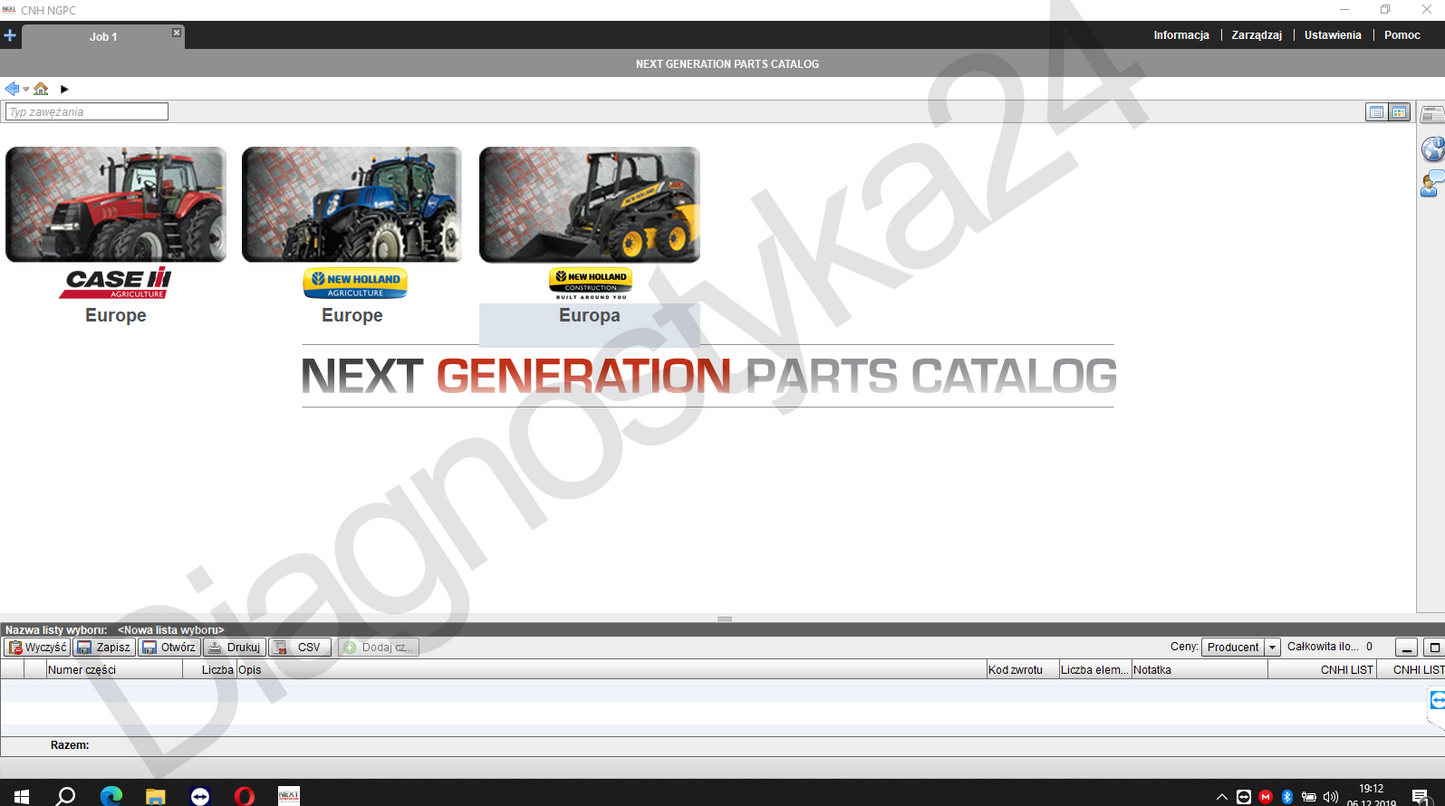The height and width of the screenshot is (806, 1445).
Task: Select the Europa label
Action: 589,315
